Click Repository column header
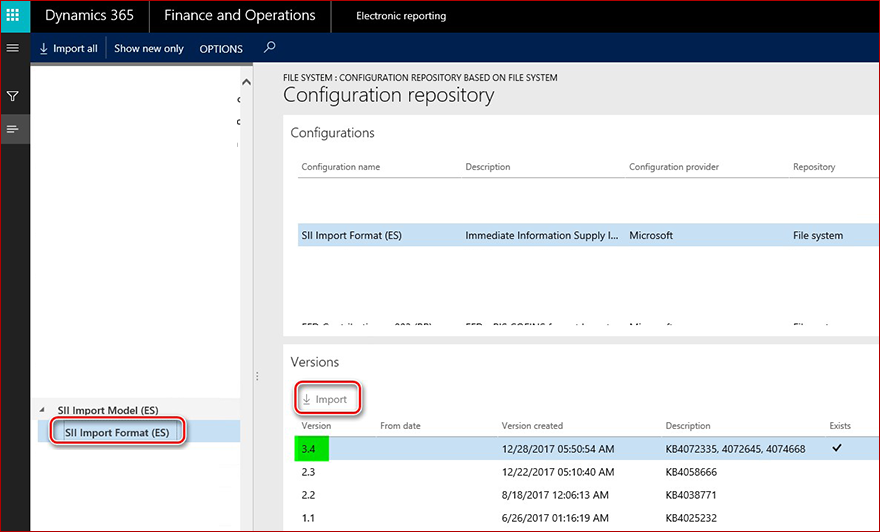 pos(814,167)
